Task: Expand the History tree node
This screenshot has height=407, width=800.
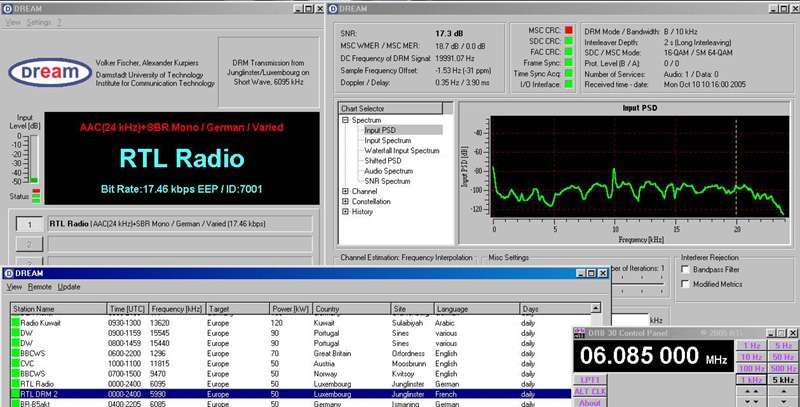Action: pyautogui.click(x=345, y=212)
